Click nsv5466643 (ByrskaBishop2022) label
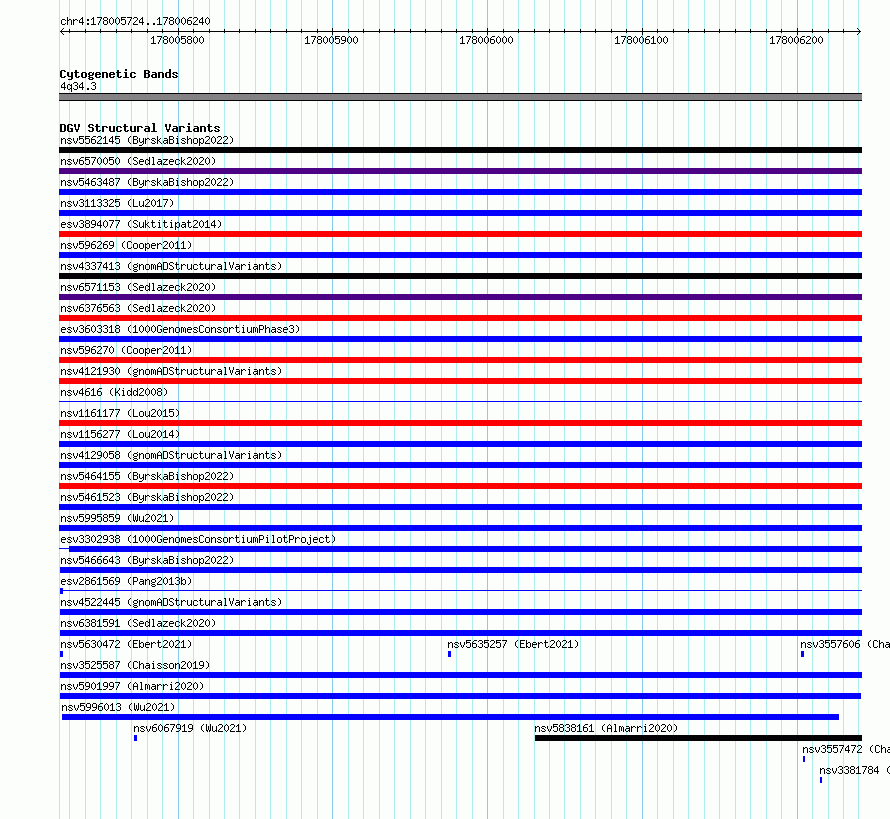Screen dimensions: 890x819 (x=147, y=560)
